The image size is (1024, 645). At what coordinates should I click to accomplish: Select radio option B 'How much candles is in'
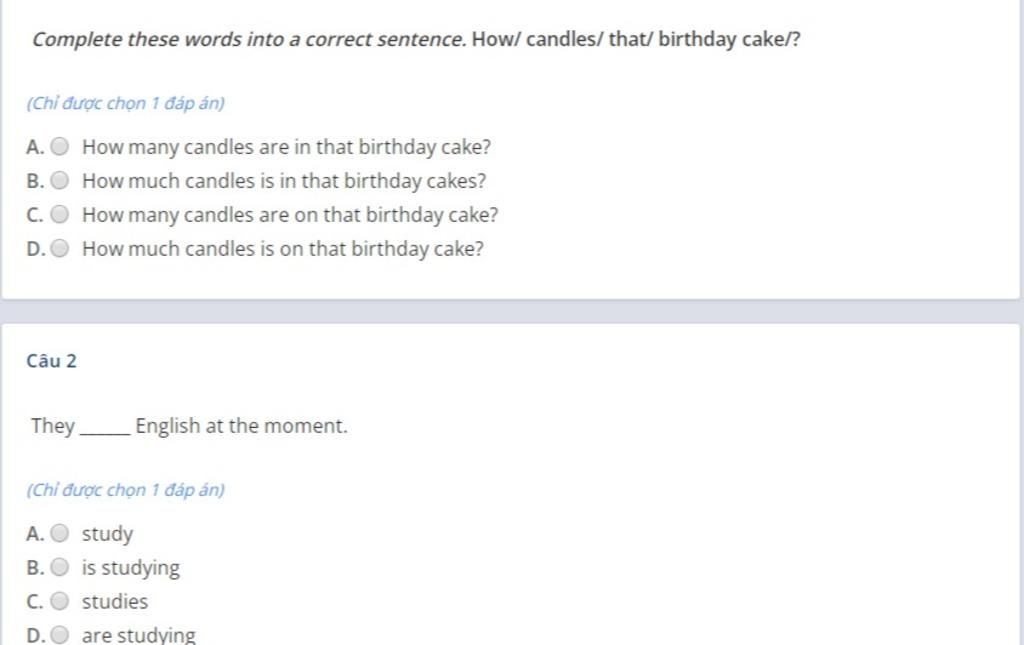[x=59, y=180]
